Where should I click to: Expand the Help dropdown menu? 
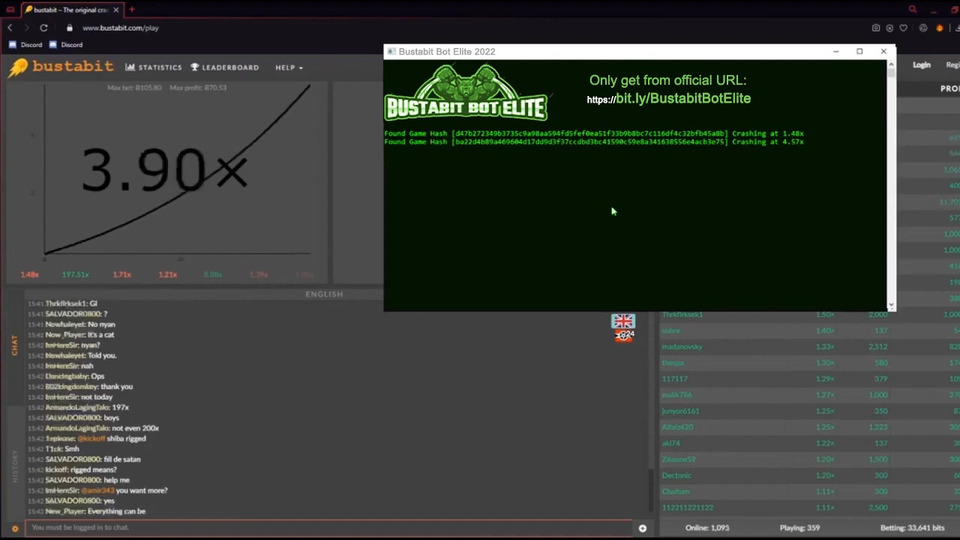pyautogui.click(x=289, y=67)
